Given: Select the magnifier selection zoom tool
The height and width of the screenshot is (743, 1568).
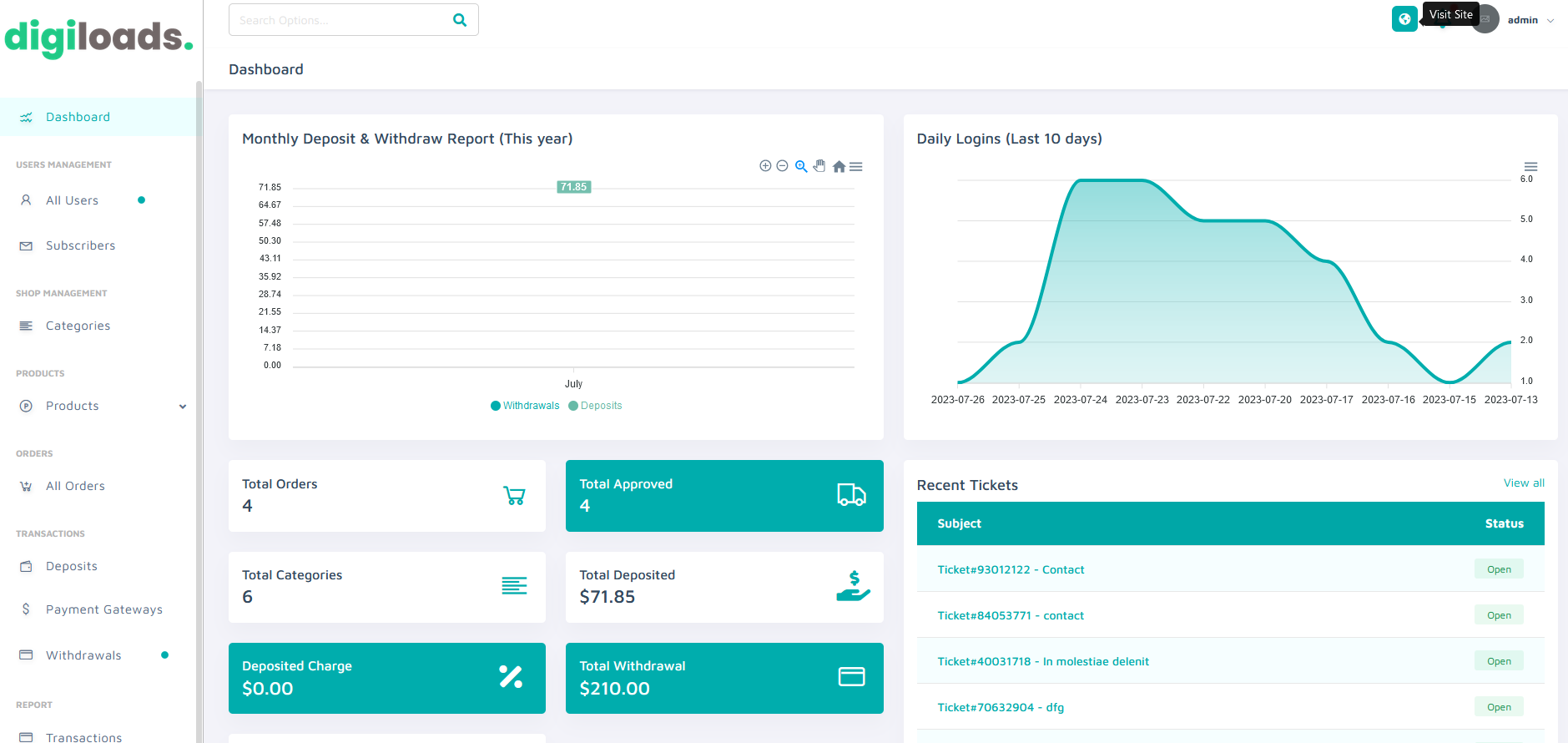Looking at the screenshot, I should 801,166.
